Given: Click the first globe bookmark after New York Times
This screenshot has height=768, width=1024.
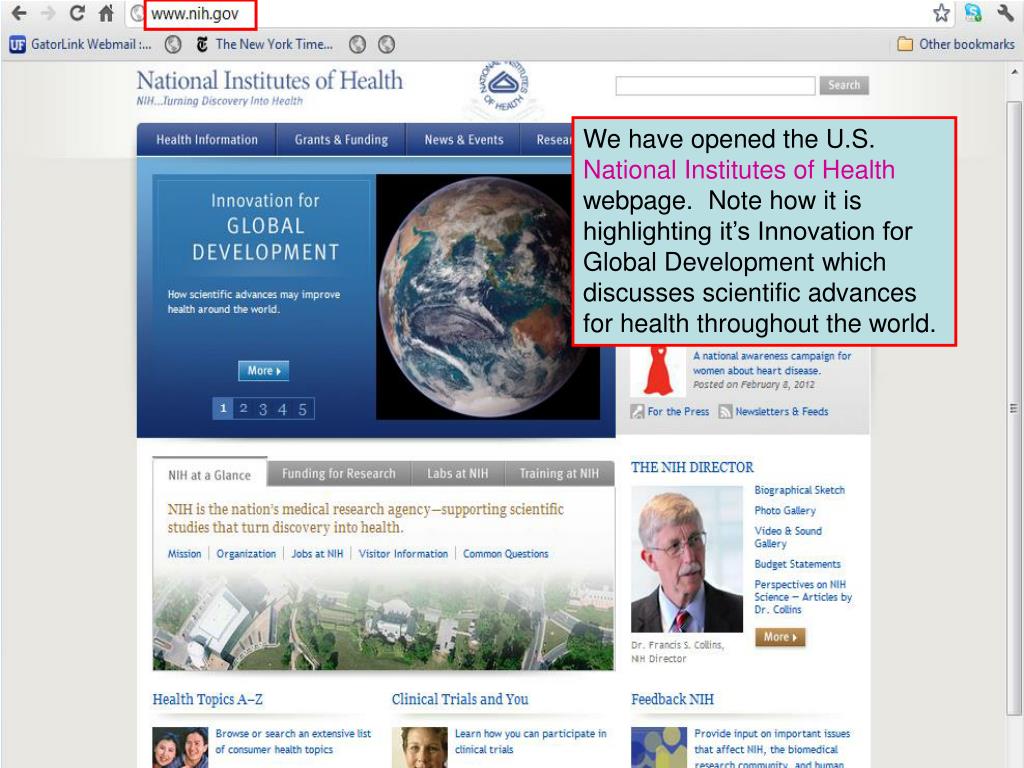Looking at the screenshot, I should pos(357,44).
